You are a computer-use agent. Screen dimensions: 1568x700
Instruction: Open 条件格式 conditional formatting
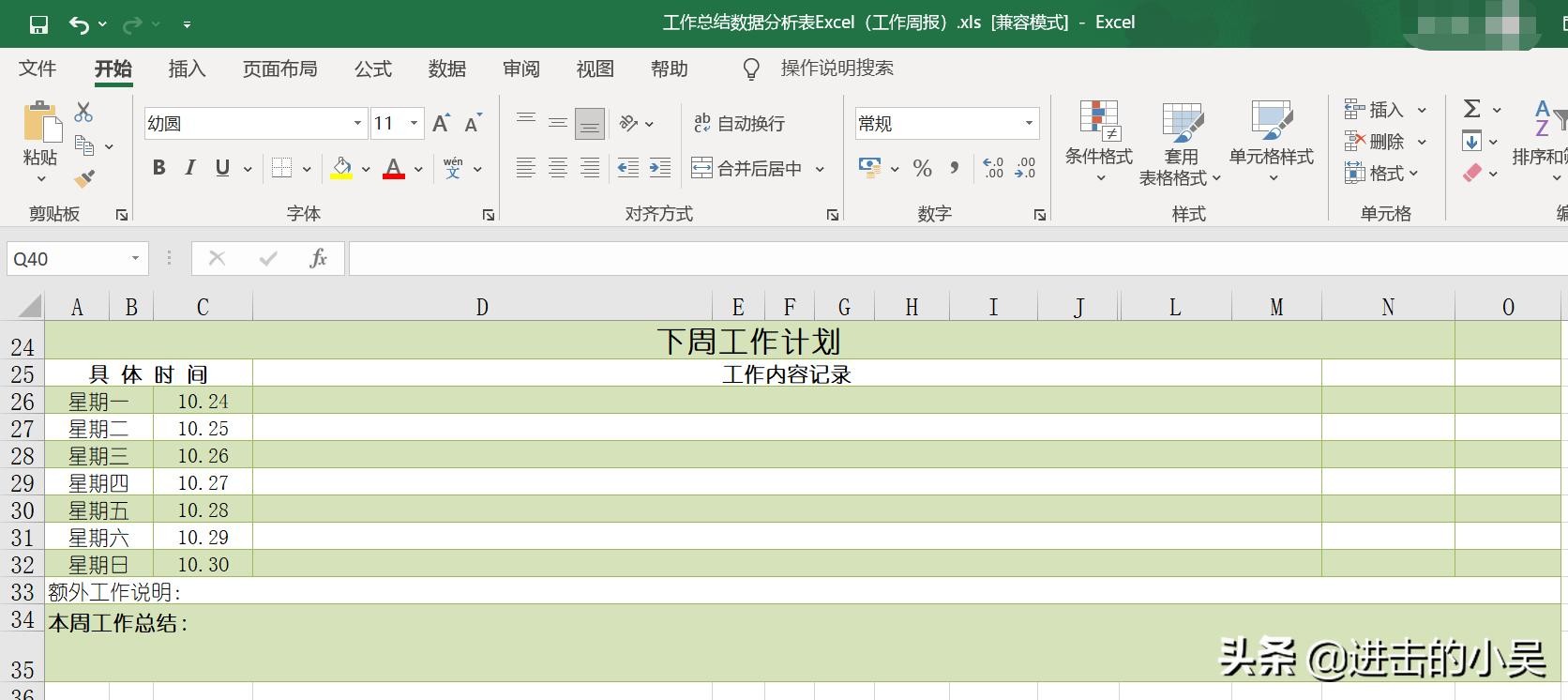(1098, 140)
